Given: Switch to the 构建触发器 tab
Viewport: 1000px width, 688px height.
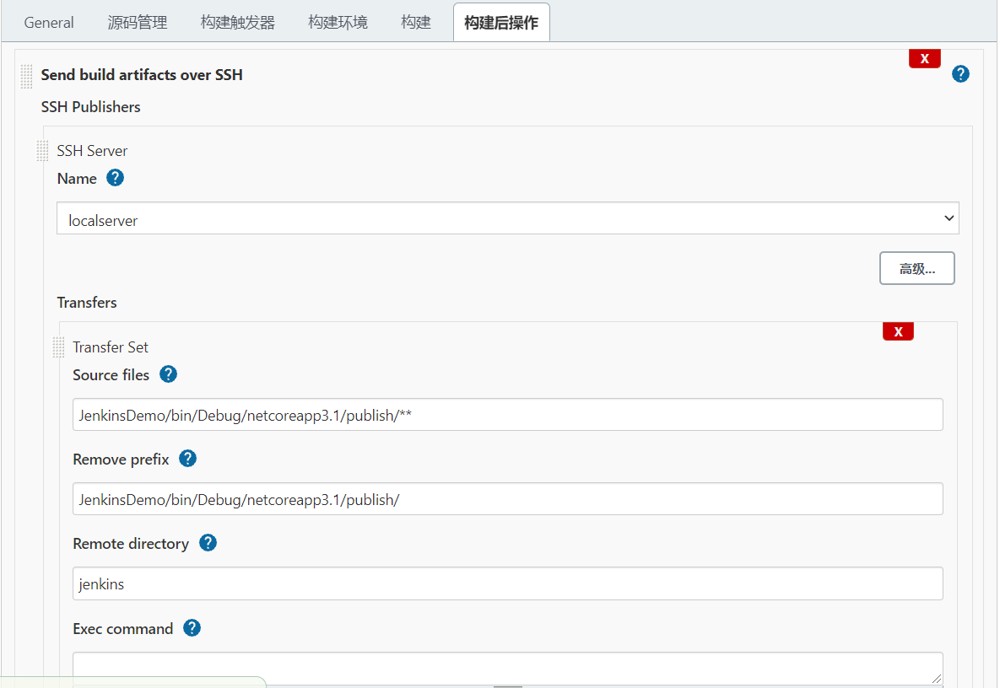Looking at the screenshot, I should point(237,22).
